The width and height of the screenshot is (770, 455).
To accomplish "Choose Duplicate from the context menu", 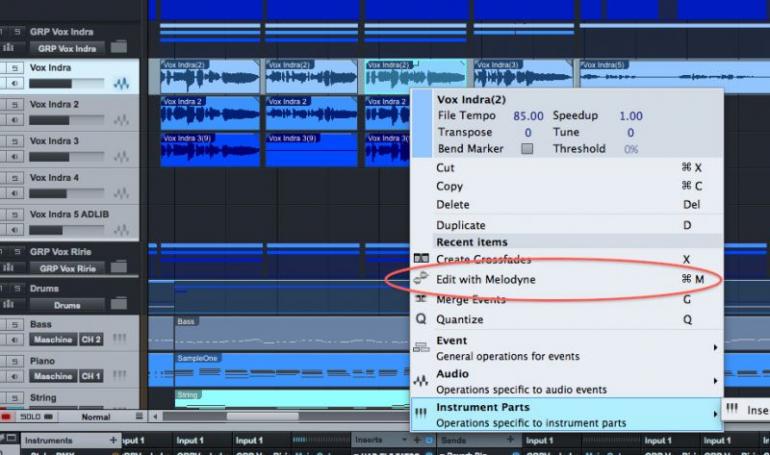I will (567, 225).
